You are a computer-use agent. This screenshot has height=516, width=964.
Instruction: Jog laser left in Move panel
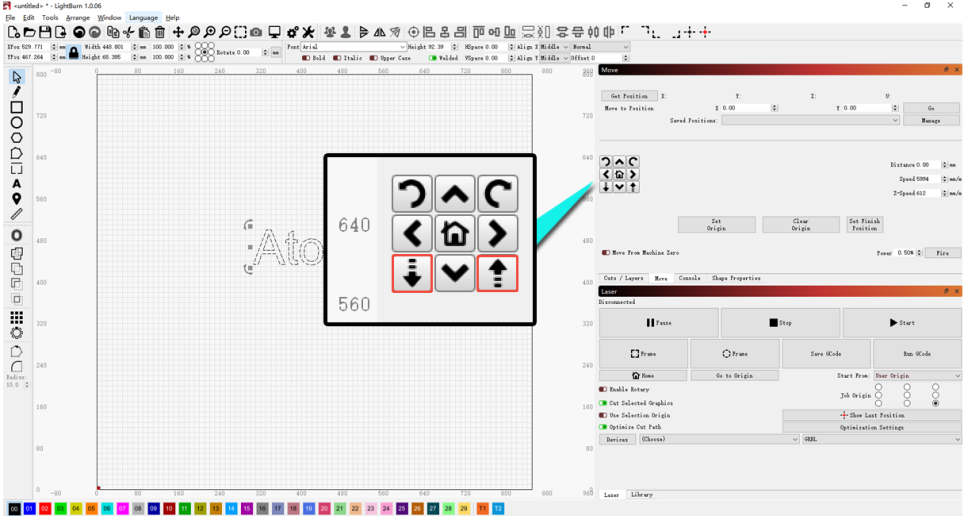pyautogui.click(x=606, y=175)
